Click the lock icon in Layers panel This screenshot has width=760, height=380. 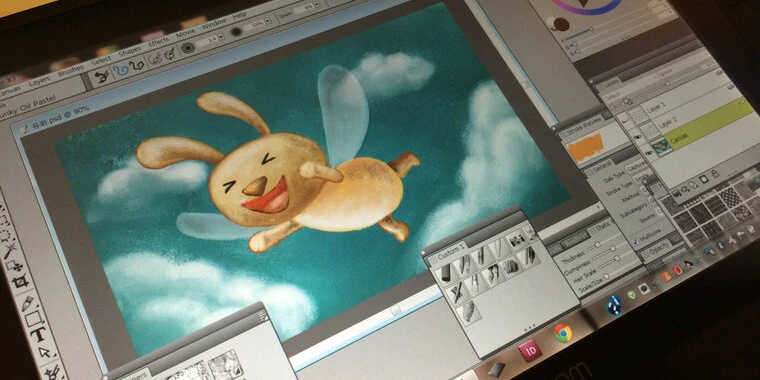click(x=715, y=174)
